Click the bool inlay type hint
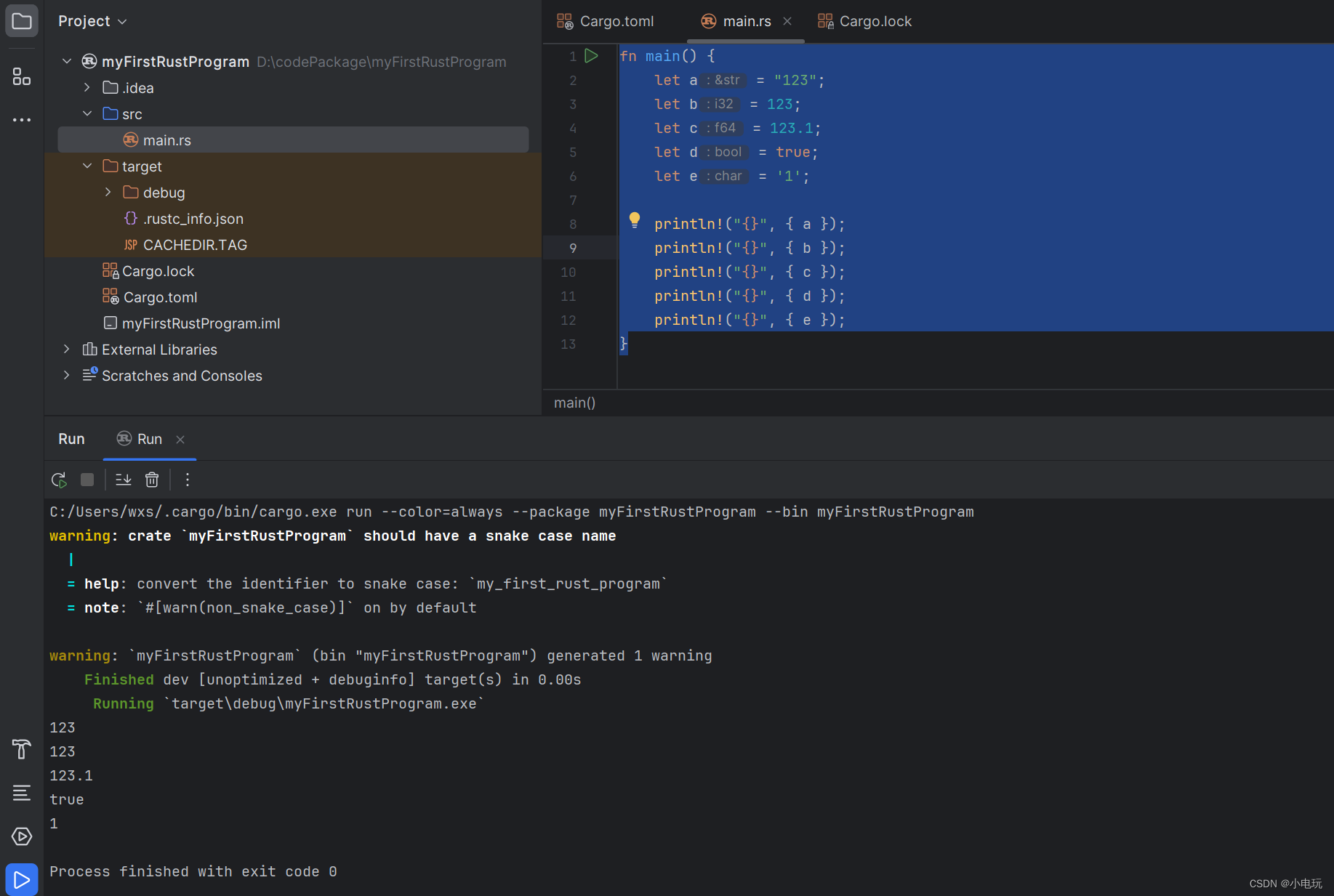The image size is (1334, 896). [x=725, y=152]
